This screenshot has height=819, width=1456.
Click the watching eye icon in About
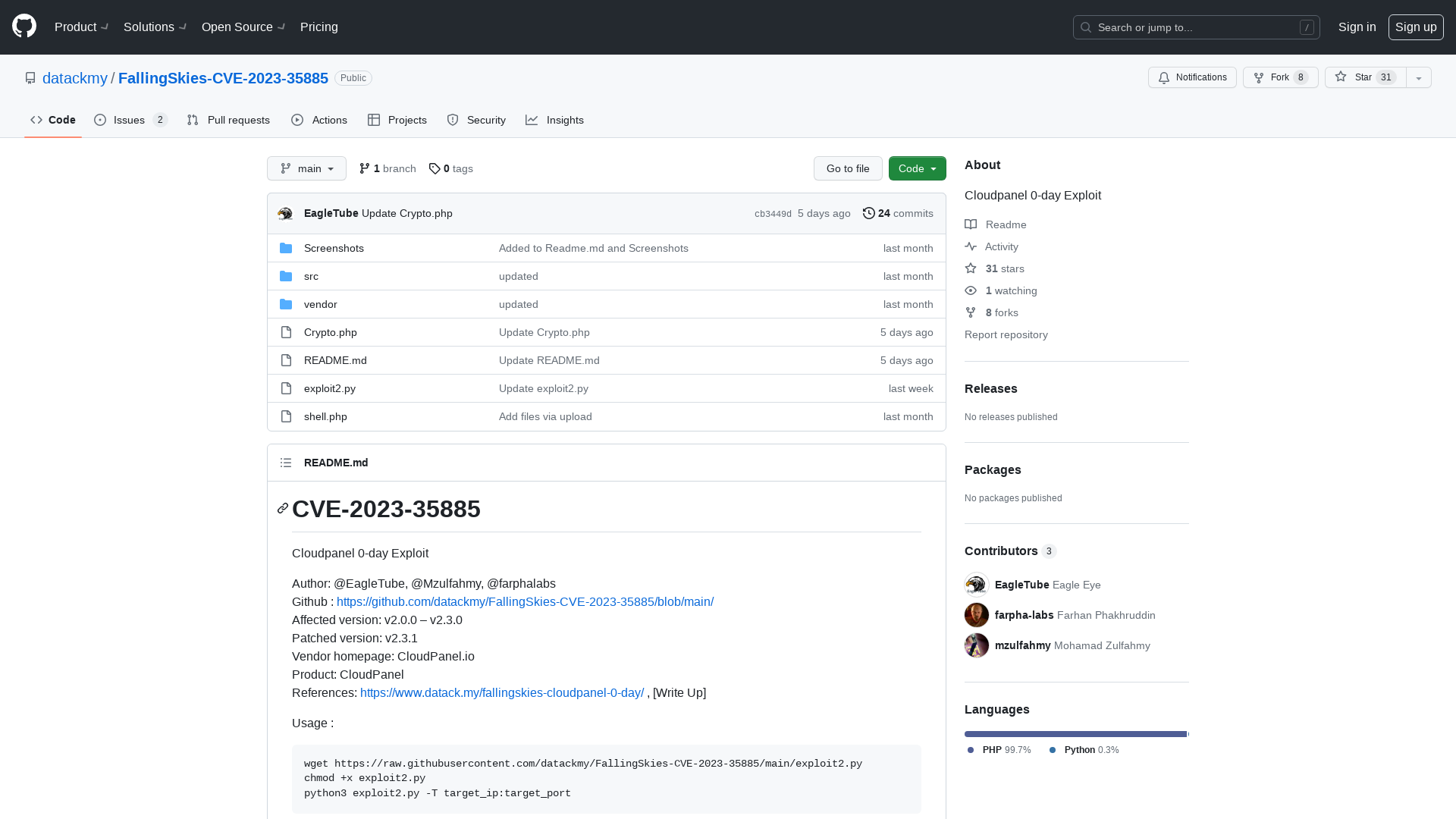pyautogui.click(x=971, y=290)
